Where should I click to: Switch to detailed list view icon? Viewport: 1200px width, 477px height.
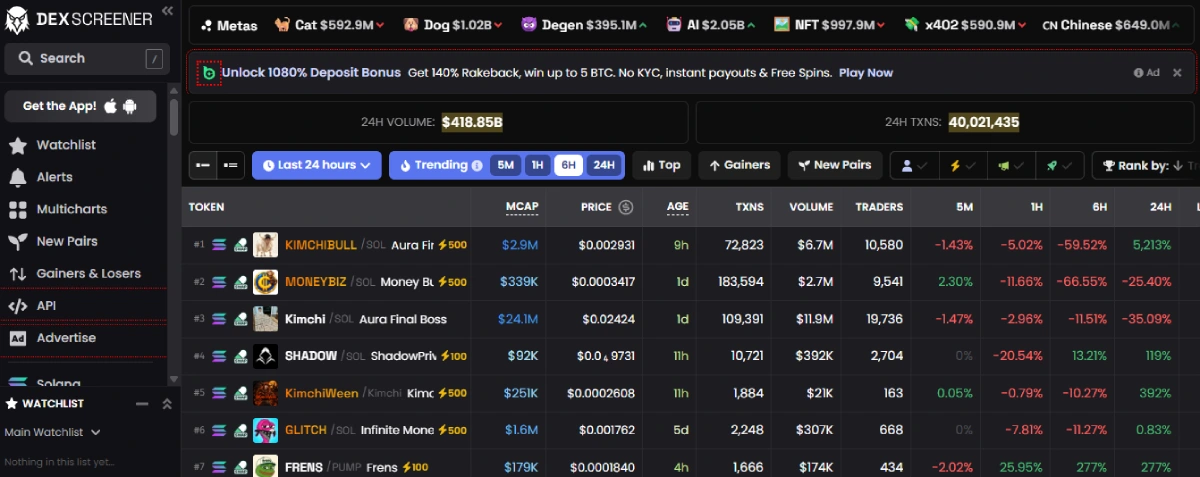[x=231, y=165]
